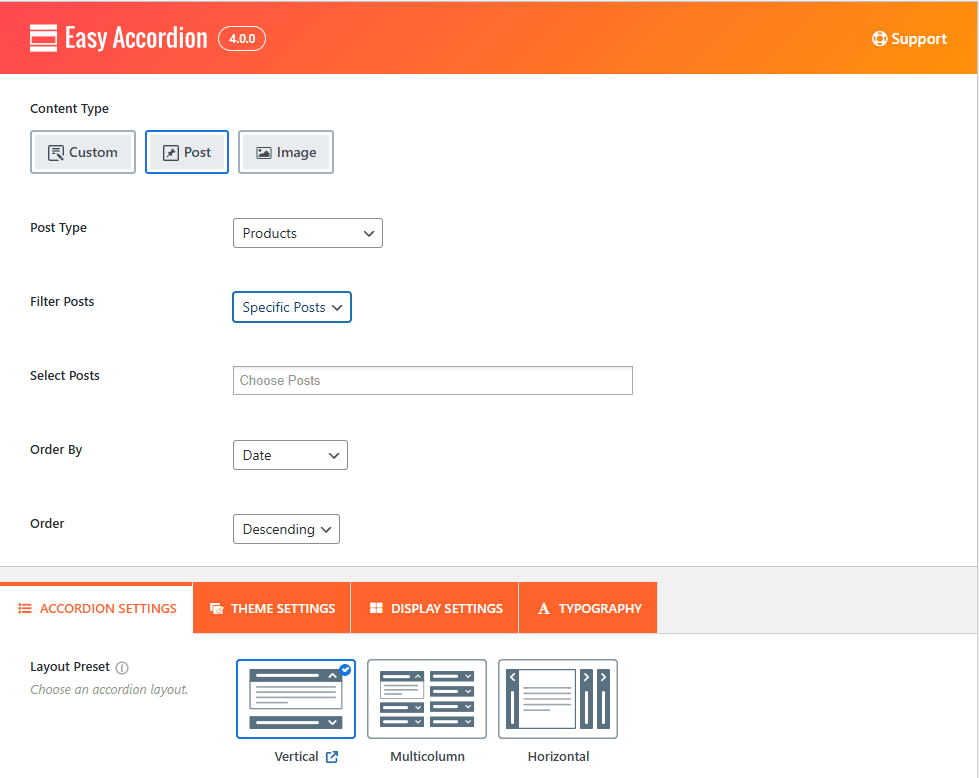Go to the Typography tab
This screenshot has height=778, width=979.
(x=589, y=608)
